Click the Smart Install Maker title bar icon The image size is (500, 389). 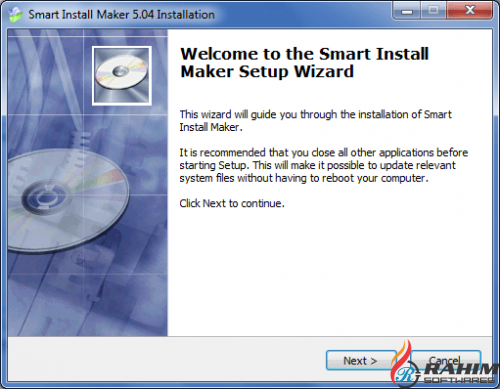(x=15, y=15)
